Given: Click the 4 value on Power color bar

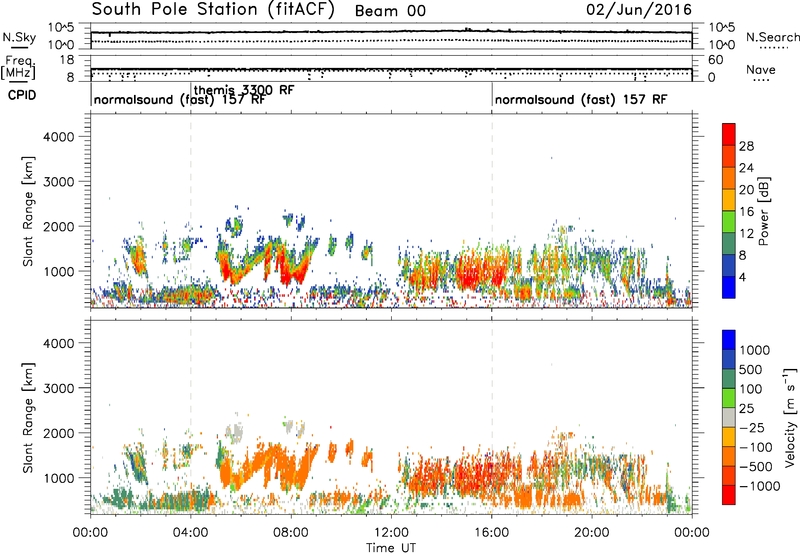Looking at the screenshot, I should tap(743, 277).
